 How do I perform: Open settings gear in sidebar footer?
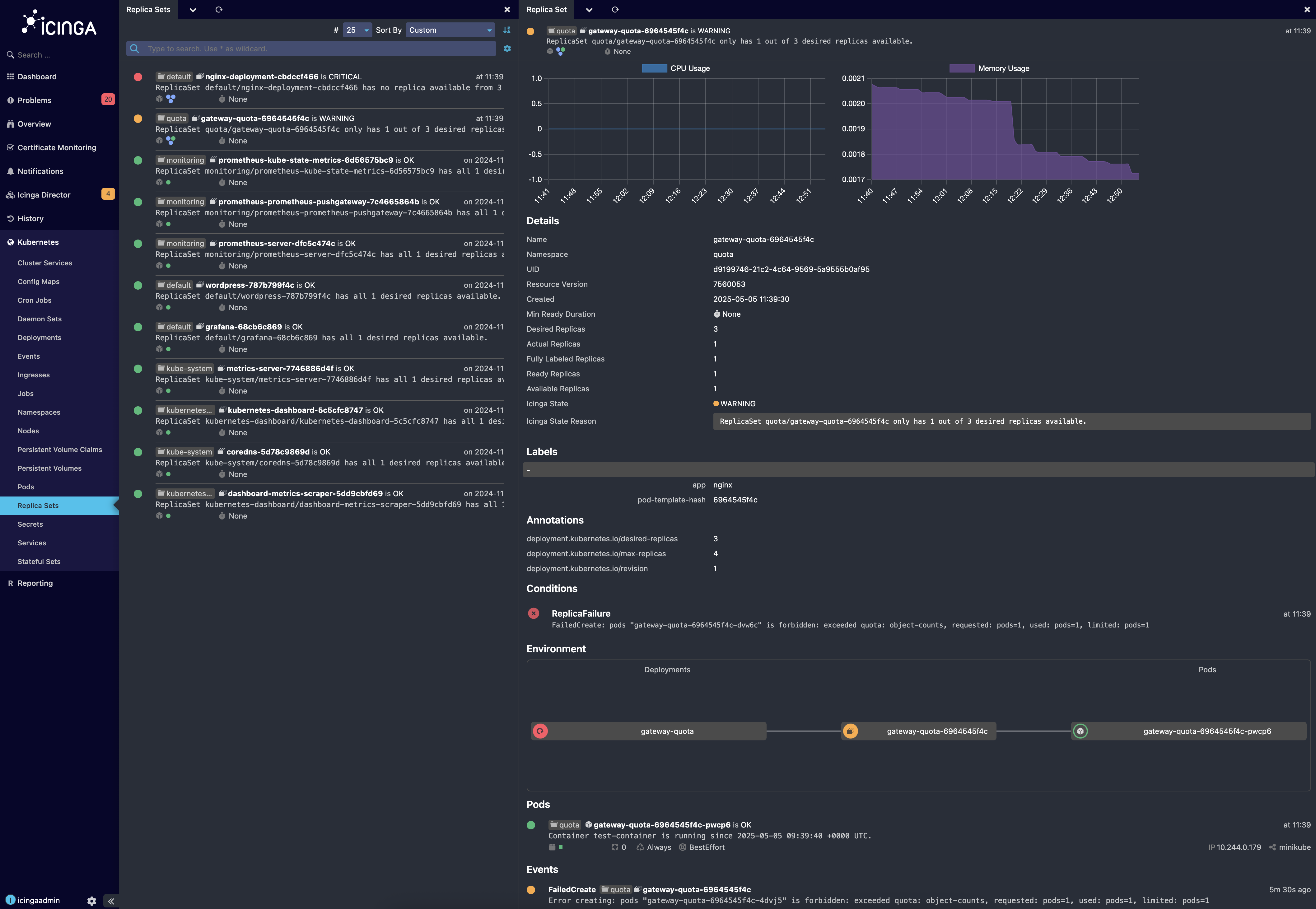[x=92, y=901]
